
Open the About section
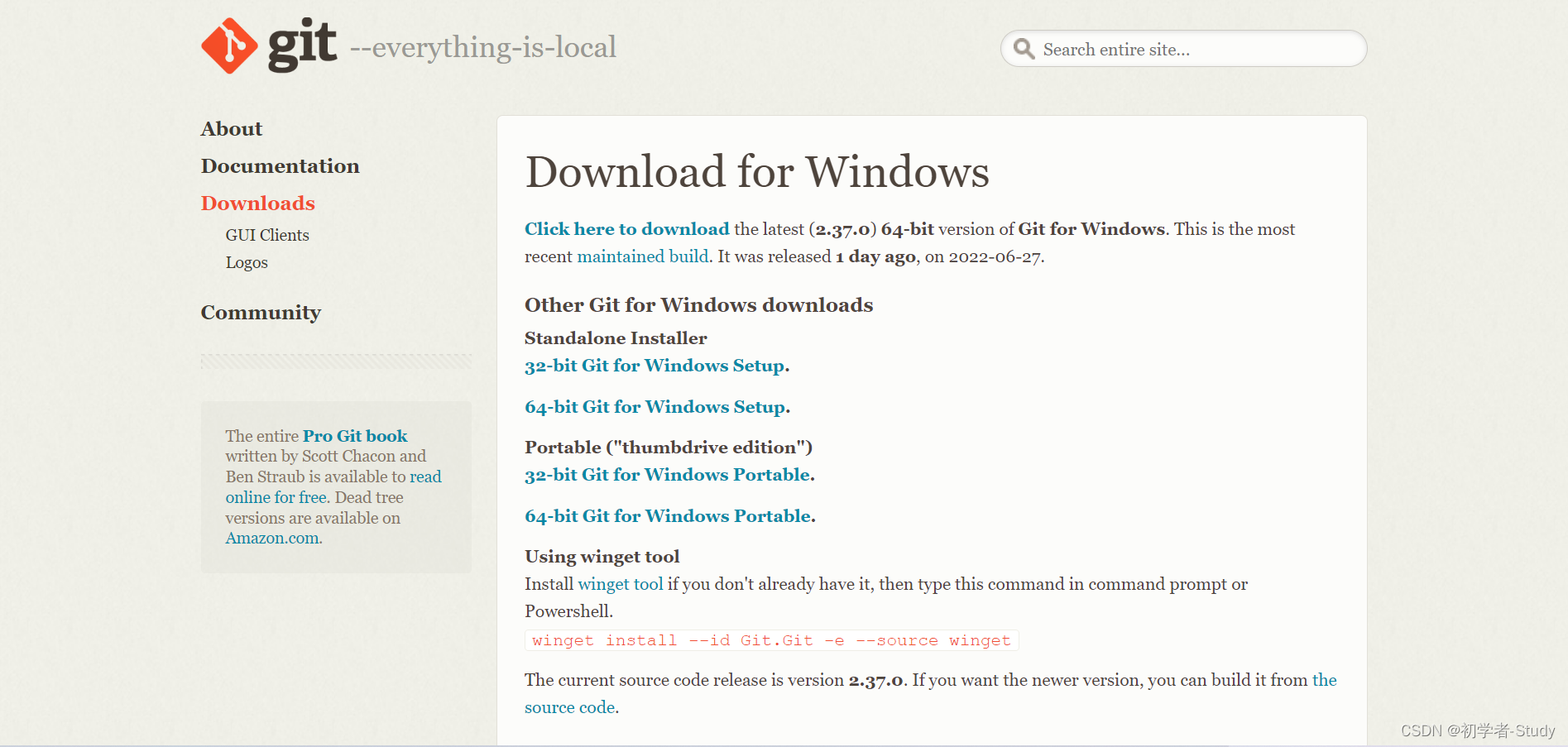click(232, 129)
